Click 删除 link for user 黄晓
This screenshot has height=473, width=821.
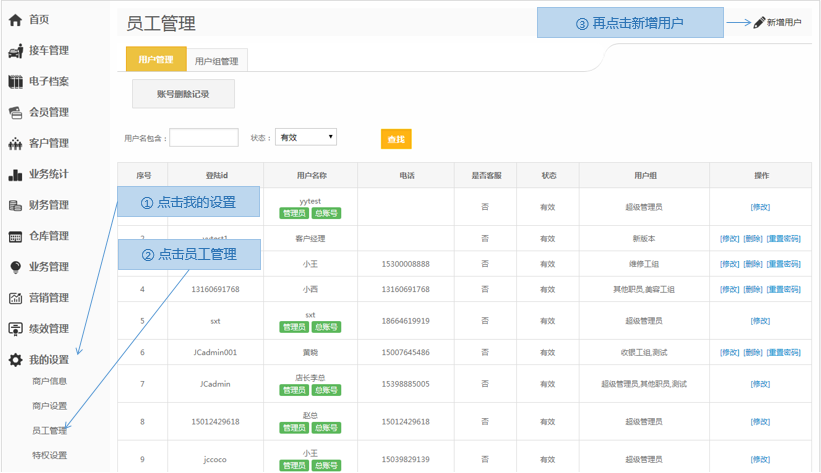(753, 353)
